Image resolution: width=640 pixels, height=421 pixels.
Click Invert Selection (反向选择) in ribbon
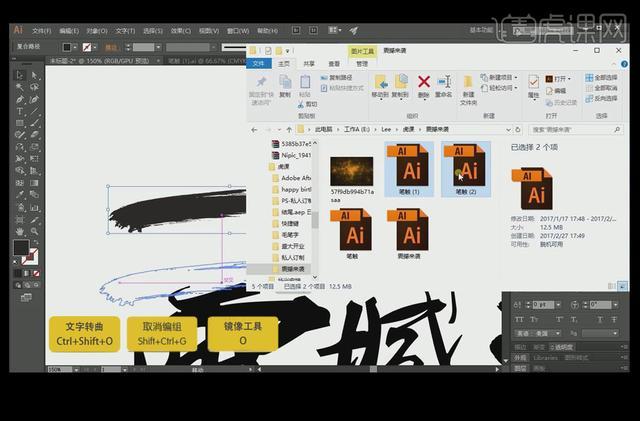pos(604,98)
